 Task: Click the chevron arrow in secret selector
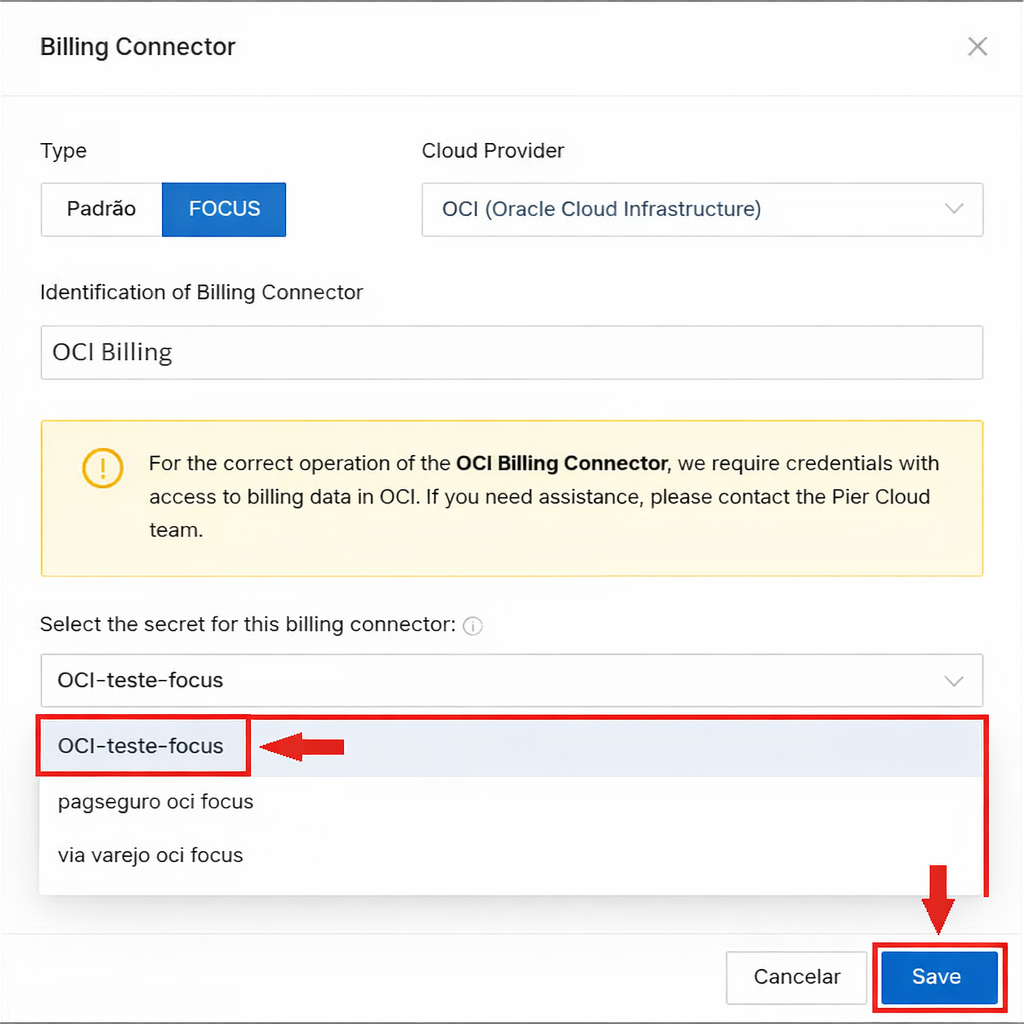[x=954, y=681]
